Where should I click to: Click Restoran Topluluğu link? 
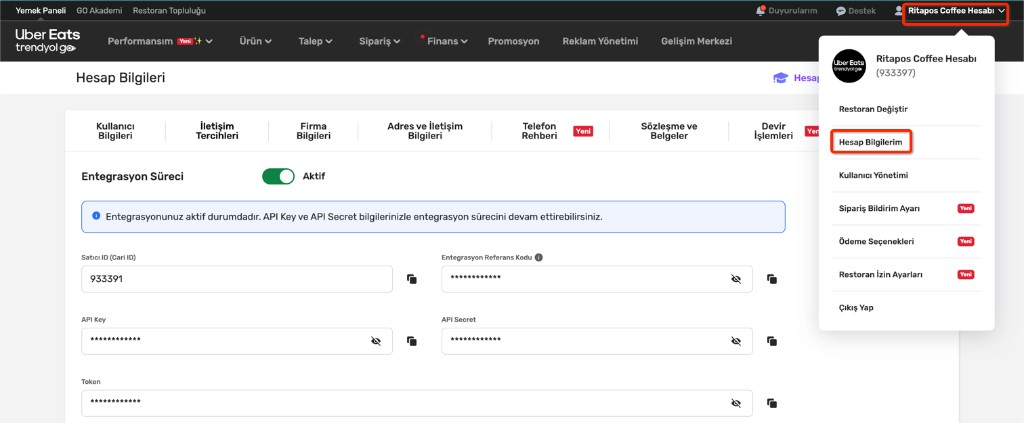click(169, 10)
